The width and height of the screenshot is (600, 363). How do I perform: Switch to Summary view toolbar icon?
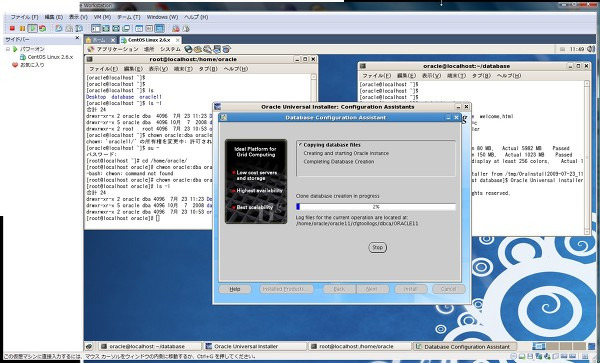click(139, 28)
